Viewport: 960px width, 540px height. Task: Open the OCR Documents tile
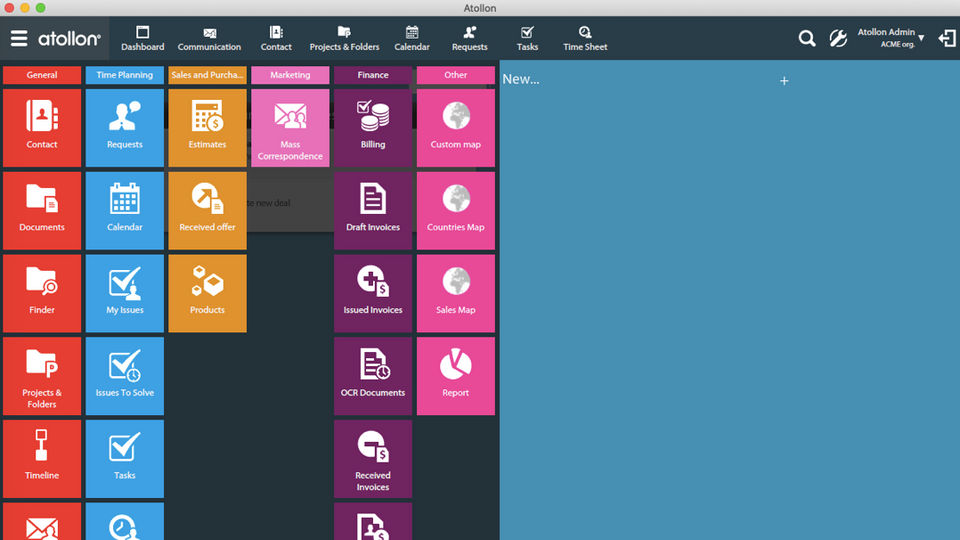[373, 376]
